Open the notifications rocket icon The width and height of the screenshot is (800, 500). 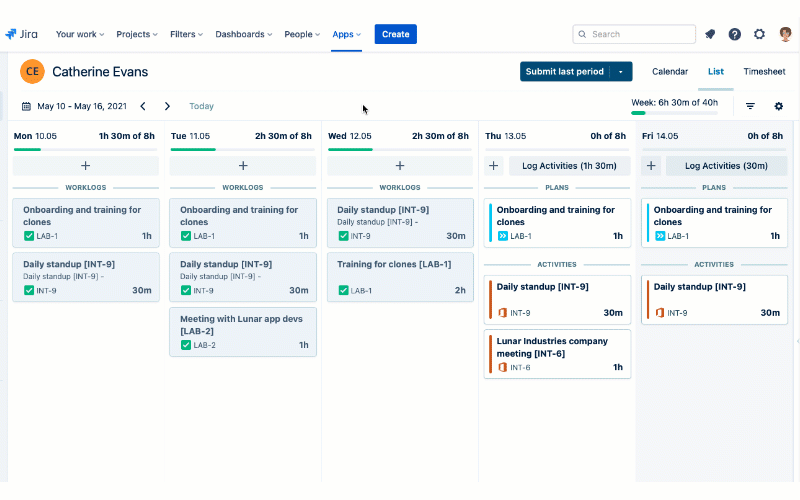point(710,34)
